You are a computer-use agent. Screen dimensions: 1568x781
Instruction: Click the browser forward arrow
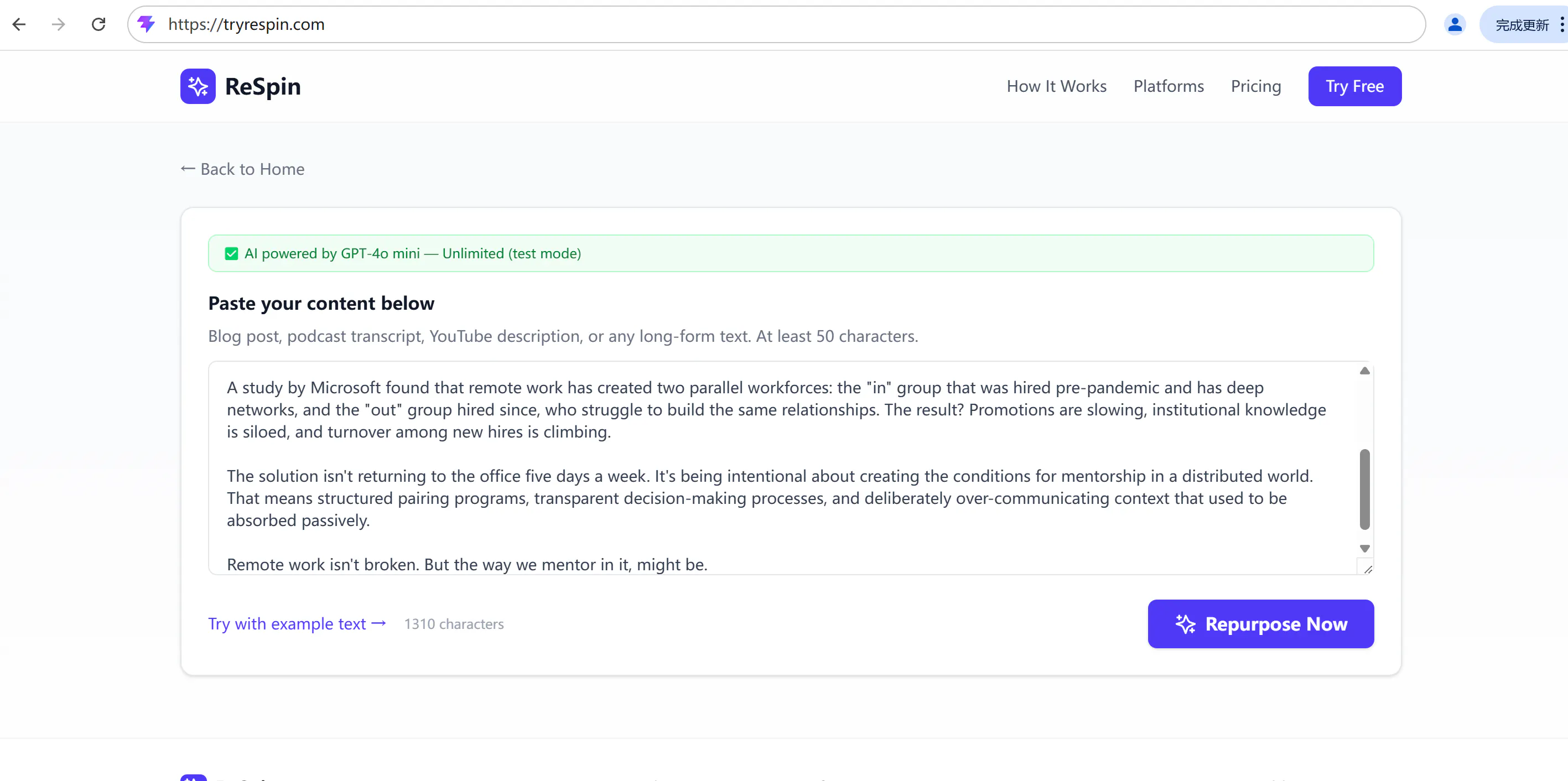(59, 24)
